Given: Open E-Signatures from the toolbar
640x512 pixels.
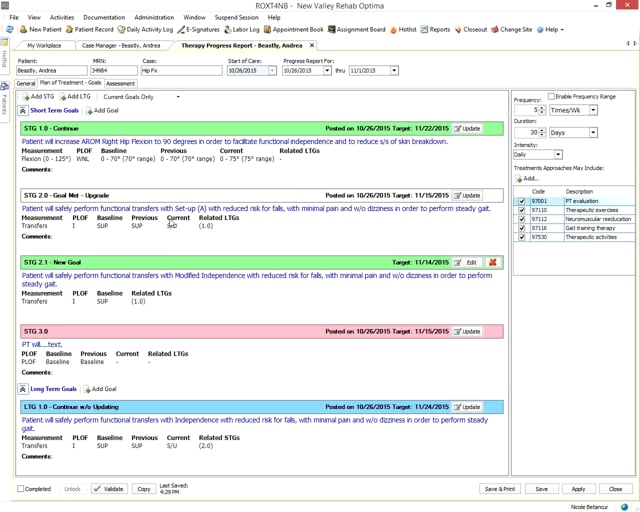Looking at the screenshot, I should click(199, 30).
